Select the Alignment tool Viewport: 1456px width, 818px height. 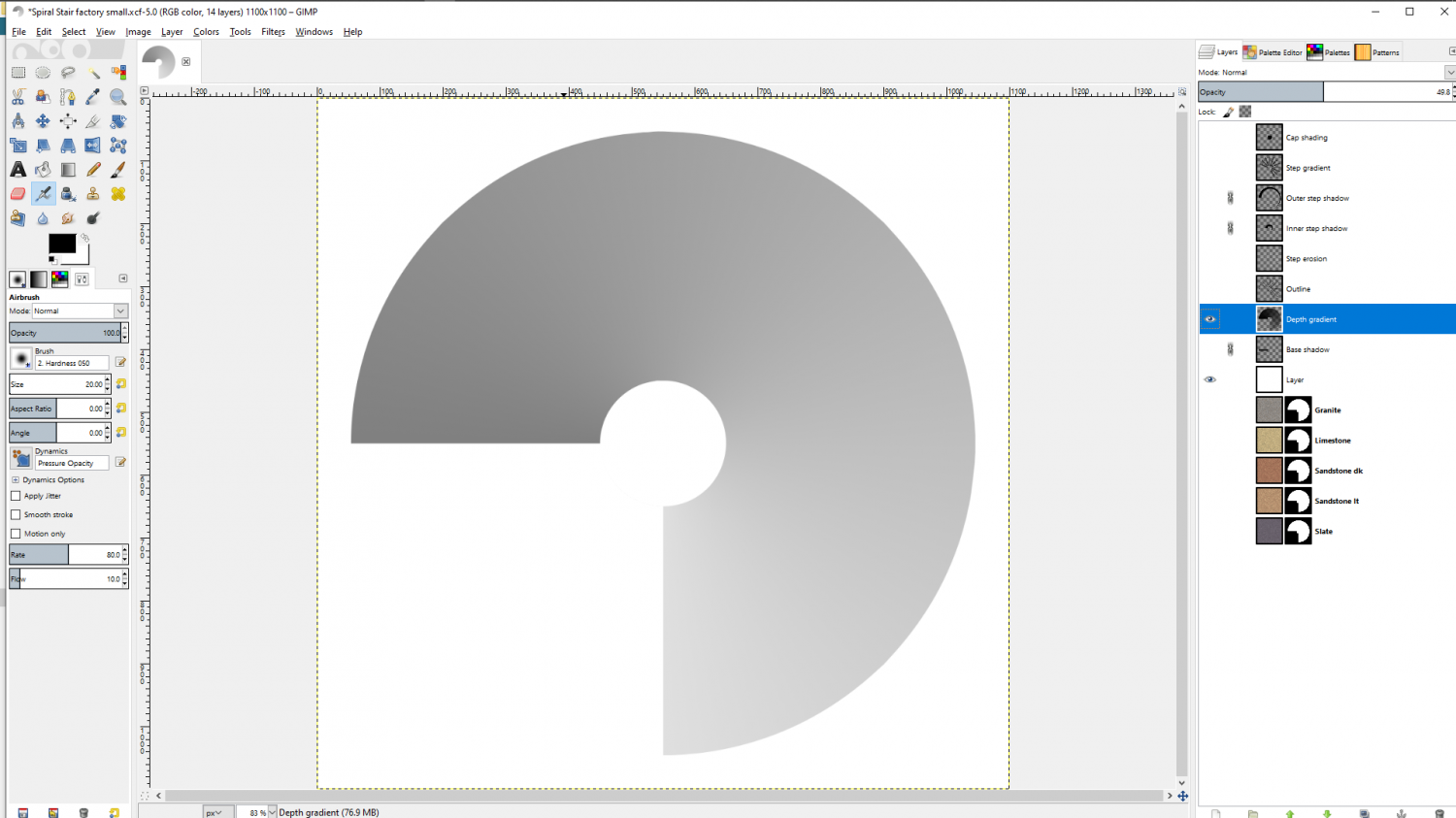point(68,121)
